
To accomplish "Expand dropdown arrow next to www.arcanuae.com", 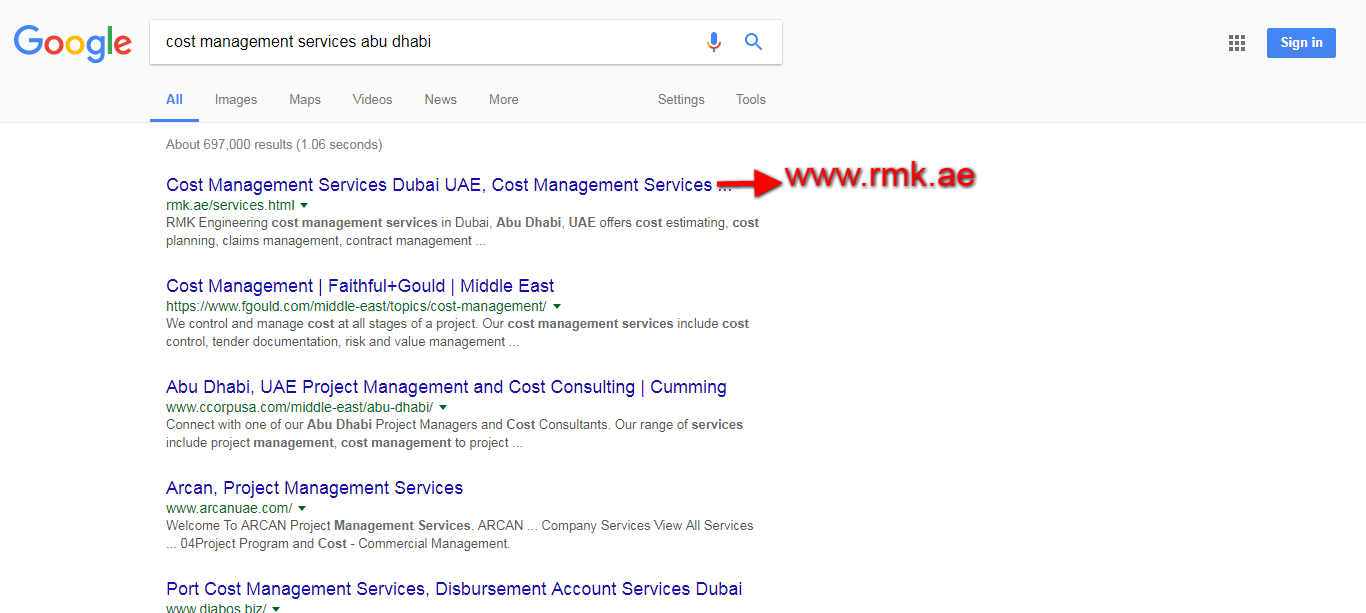I will point(302,509).
